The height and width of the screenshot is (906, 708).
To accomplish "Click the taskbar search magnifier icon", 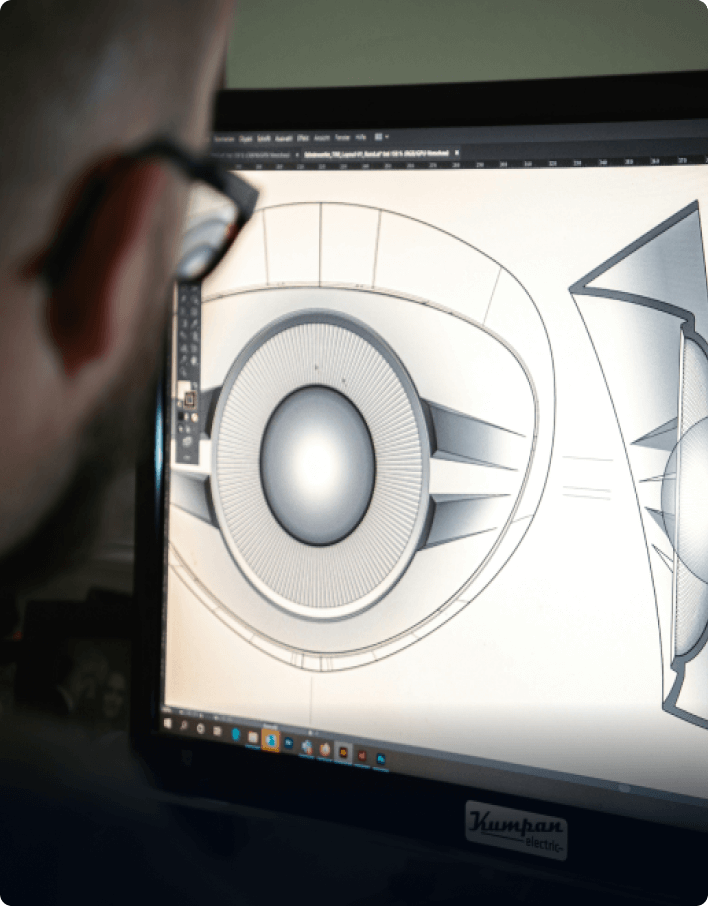I will click(183, 726).
